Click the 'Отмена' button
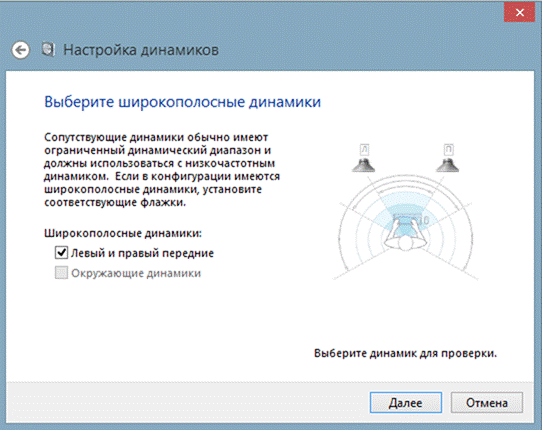 coord(487,402)
